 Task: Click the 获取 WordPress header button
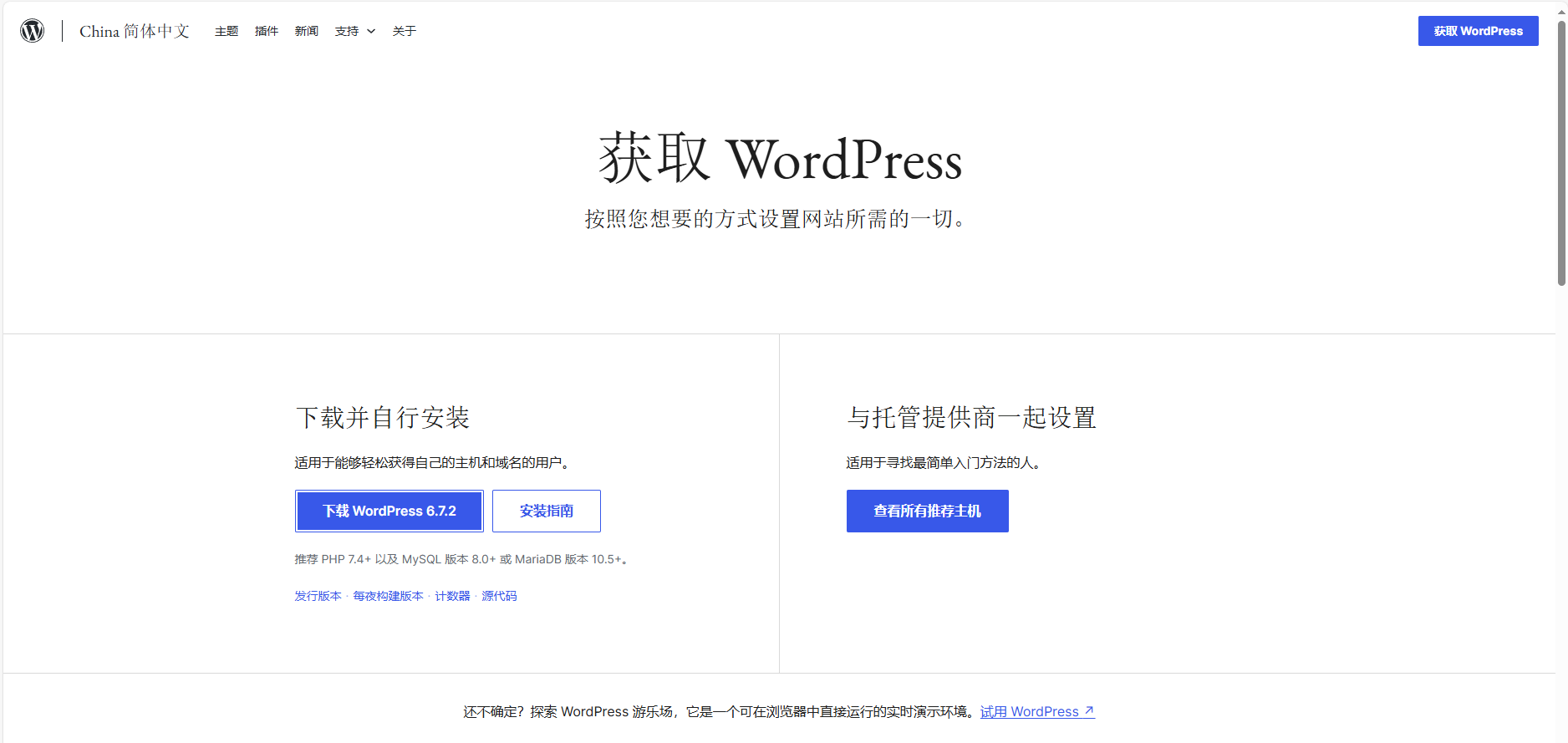[x=1478, y=31]
